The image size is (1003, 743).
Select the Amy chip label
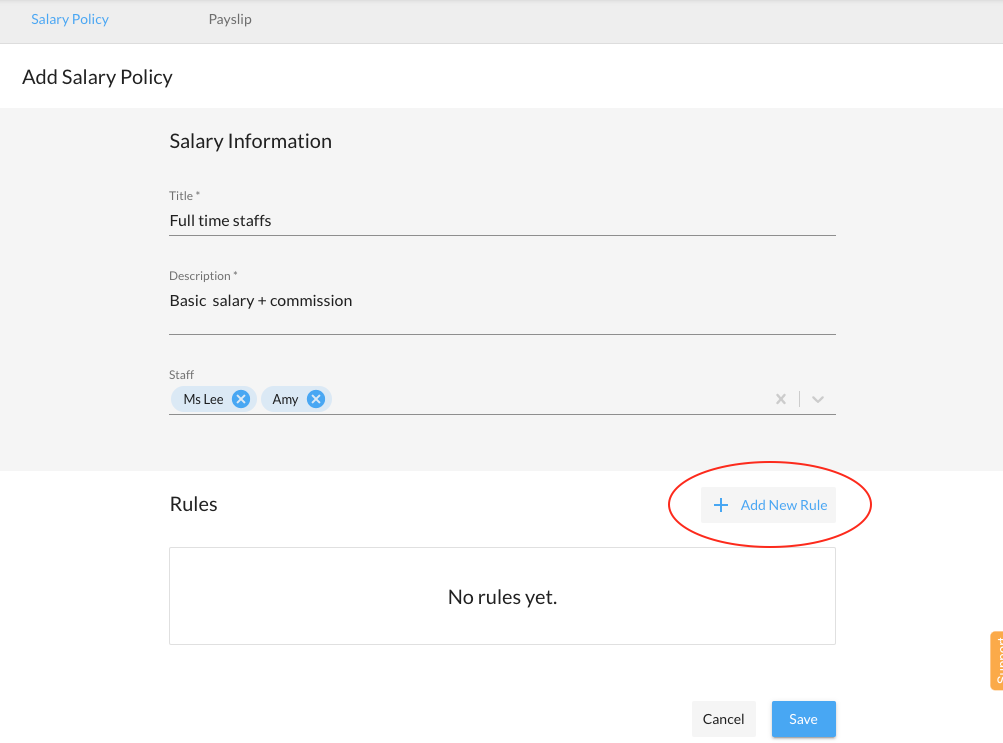tap(285, 399)
